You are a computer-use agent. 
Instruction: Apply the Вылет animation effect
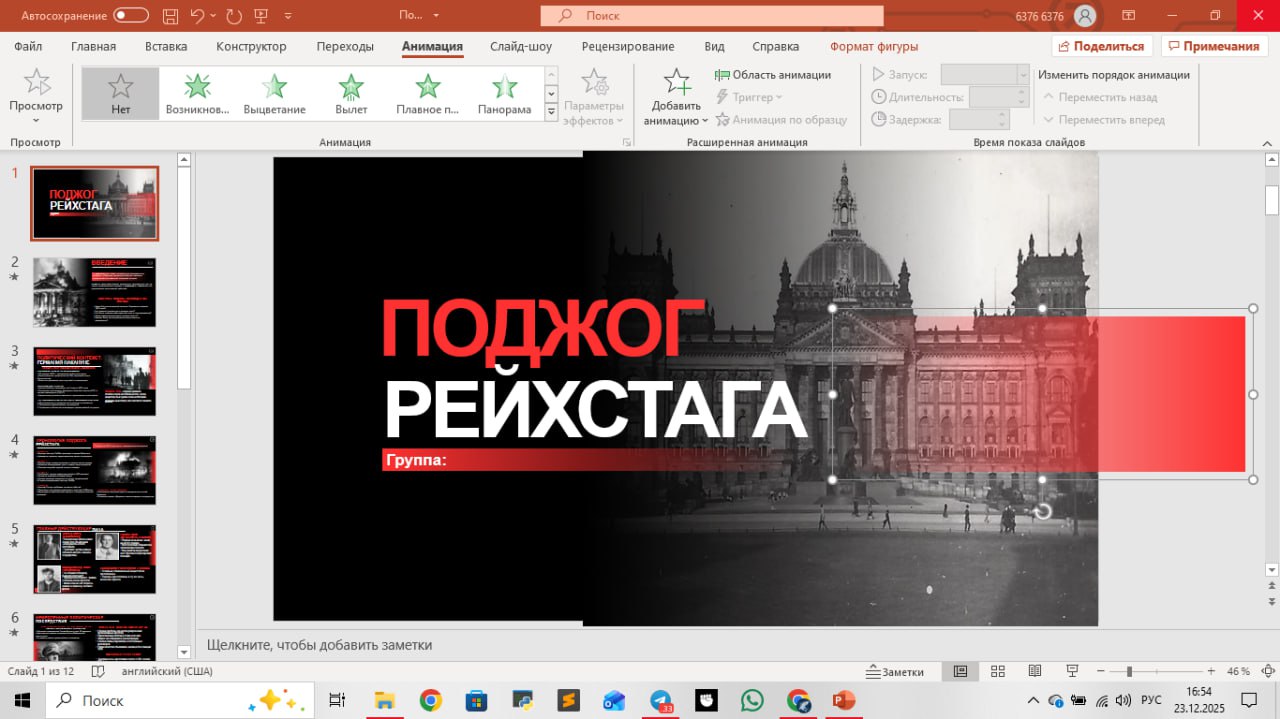tap(351, 94)
